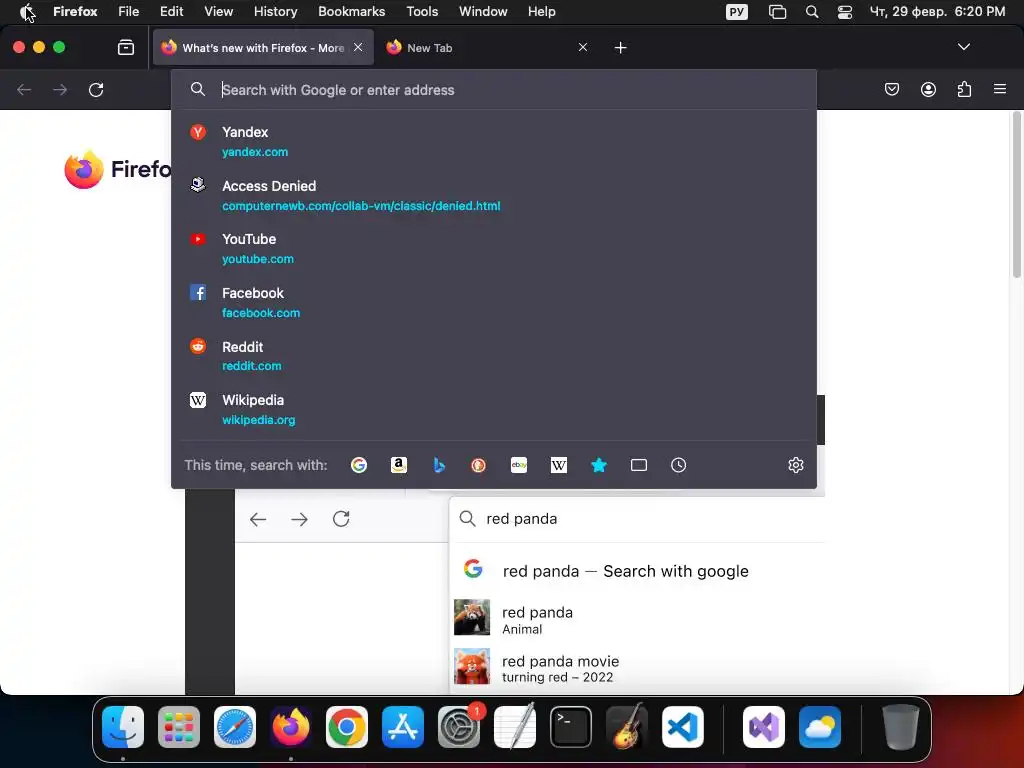This screenshot has width=1024, height=768.
Task: Search this time with Wikipedia icon
Action: pos(559,465)
